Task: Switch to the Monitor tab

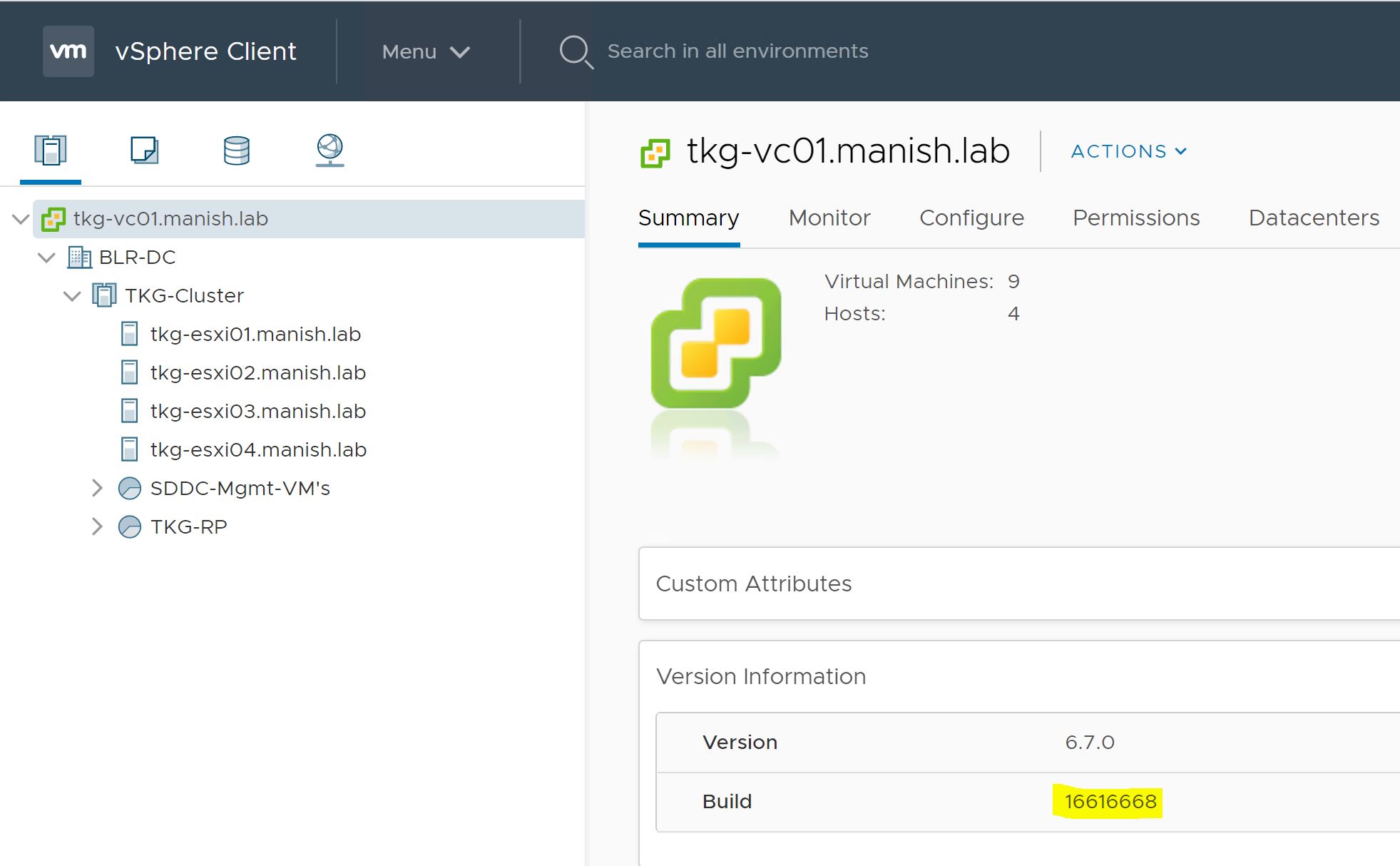Action: click(829, 218)
